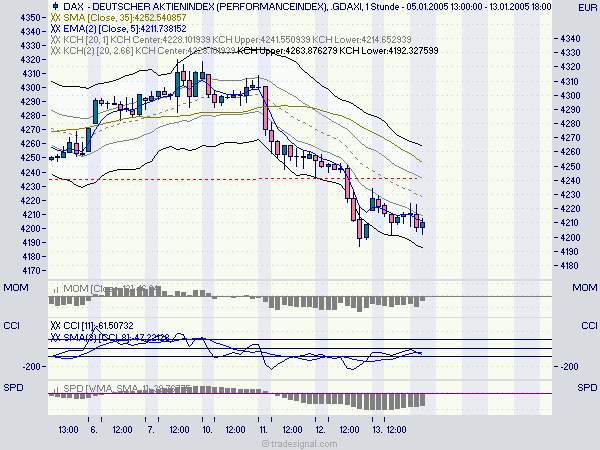This screenshot has height=450, width=600.
Task: Click the 6. date label on the time axis
Action: click(94, 430)
